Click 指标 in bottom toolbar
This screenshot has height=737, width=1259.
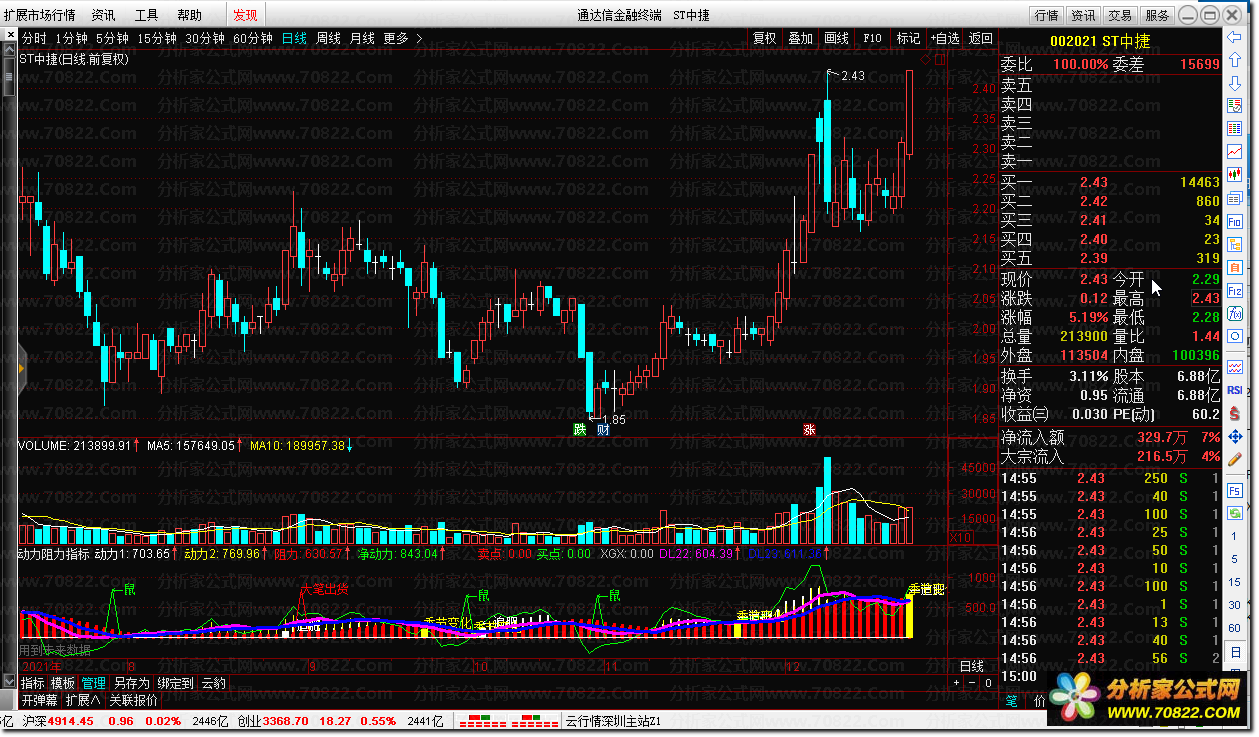click(33, 683)
